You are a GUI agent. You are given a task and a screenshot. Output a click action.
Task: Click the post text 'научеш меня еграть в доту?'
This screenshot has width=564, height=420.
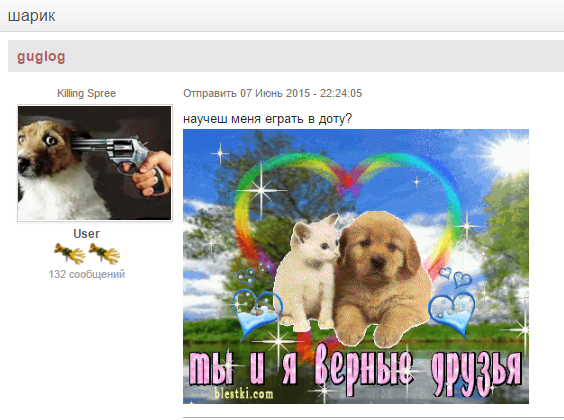click(267, 119)
